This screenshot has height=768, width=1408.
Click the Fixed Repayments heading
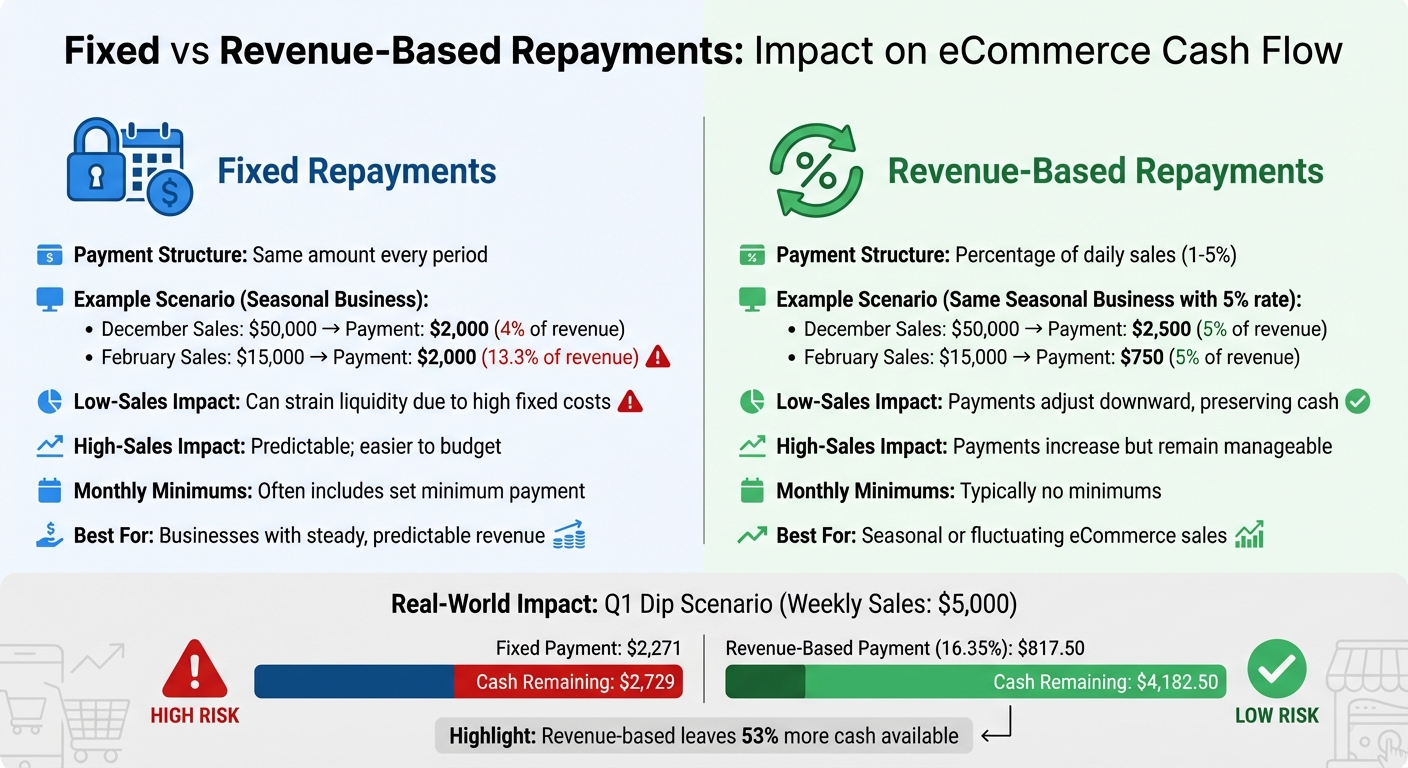click(x=357, y=171)
